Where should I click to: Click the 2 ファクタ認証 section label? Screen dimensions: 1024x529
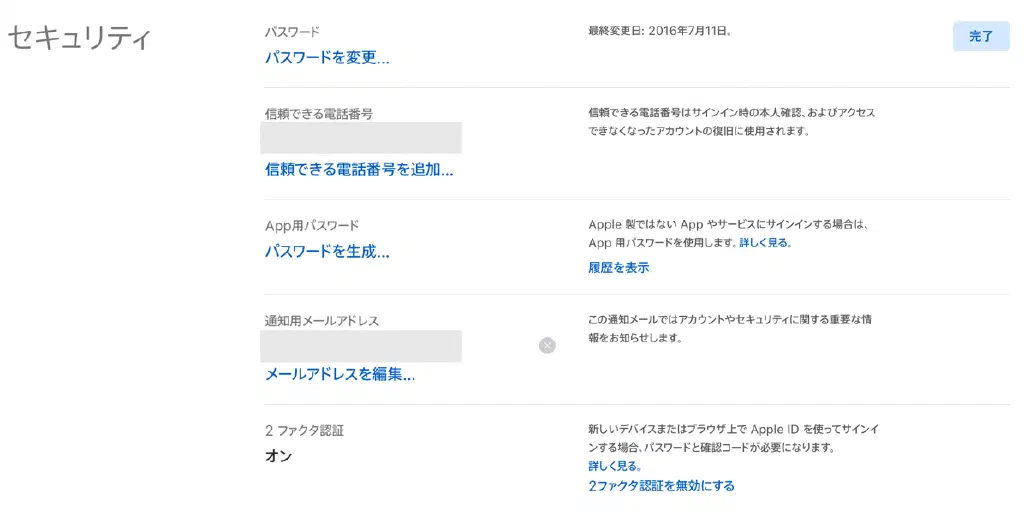point(311,431)
